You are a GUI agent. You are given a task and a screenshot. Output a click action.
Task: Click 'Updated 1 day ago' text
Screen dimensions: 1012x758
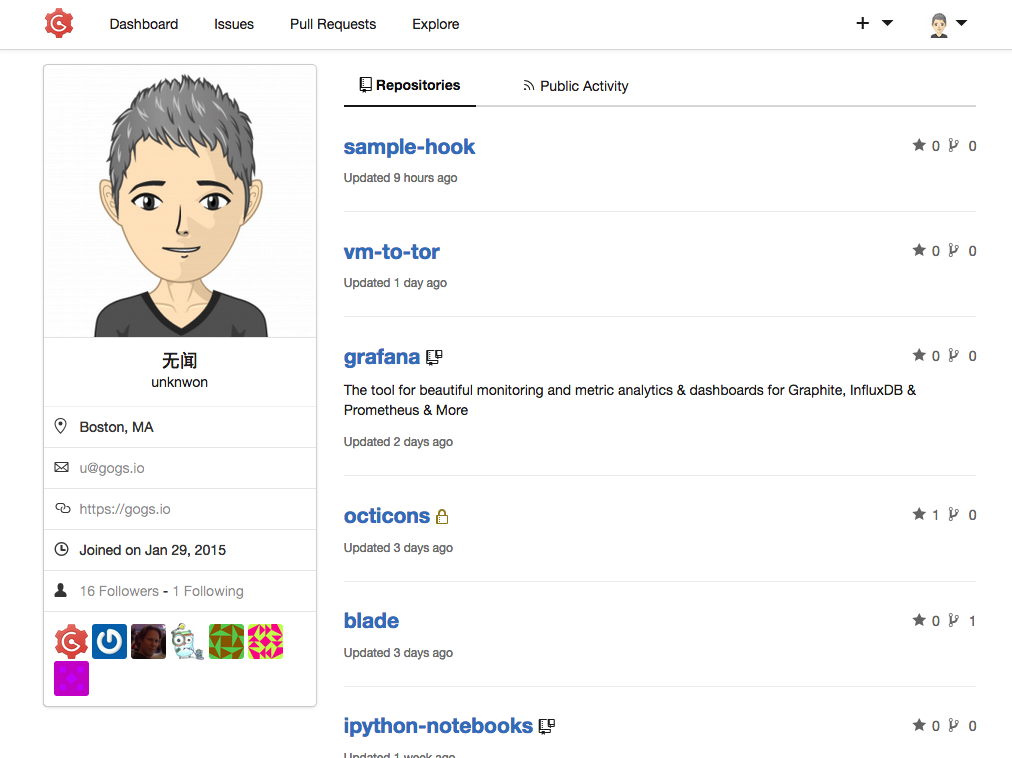[395, 283]
